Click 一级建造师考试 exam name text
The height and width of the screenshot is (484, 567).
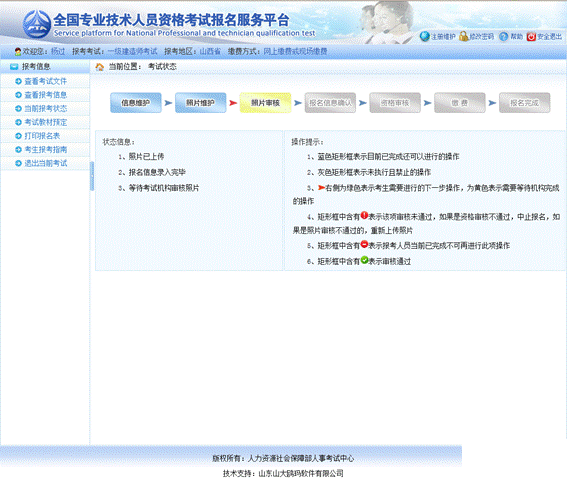[132, 52]
